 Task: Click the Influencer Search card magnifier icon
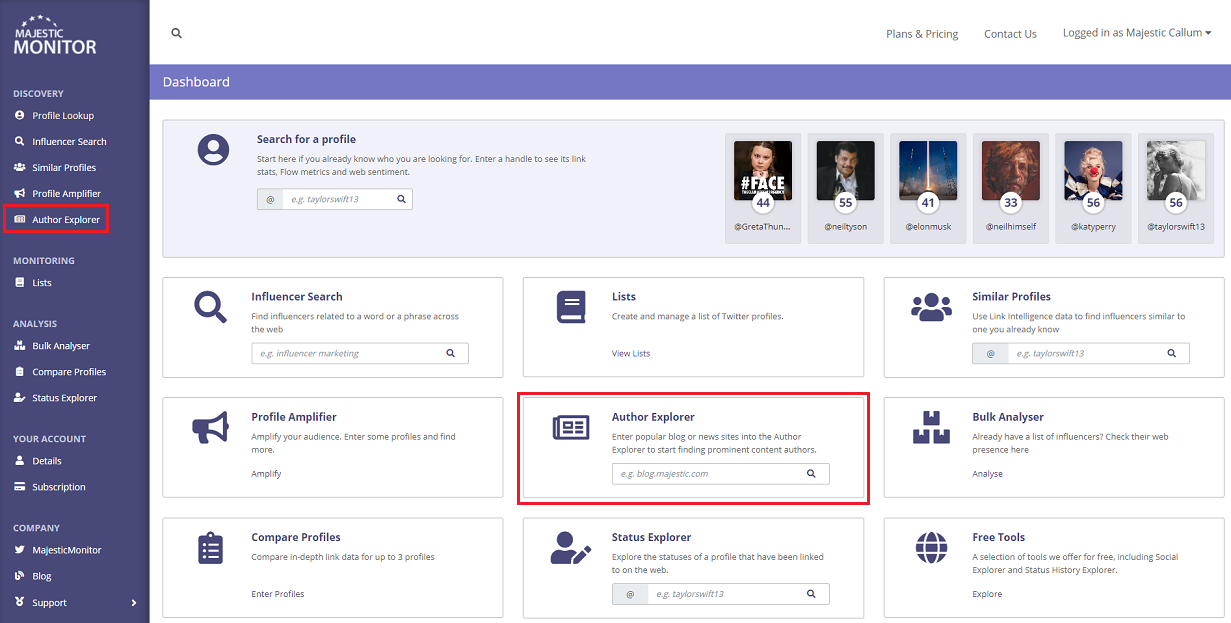(x=210, y=307)
